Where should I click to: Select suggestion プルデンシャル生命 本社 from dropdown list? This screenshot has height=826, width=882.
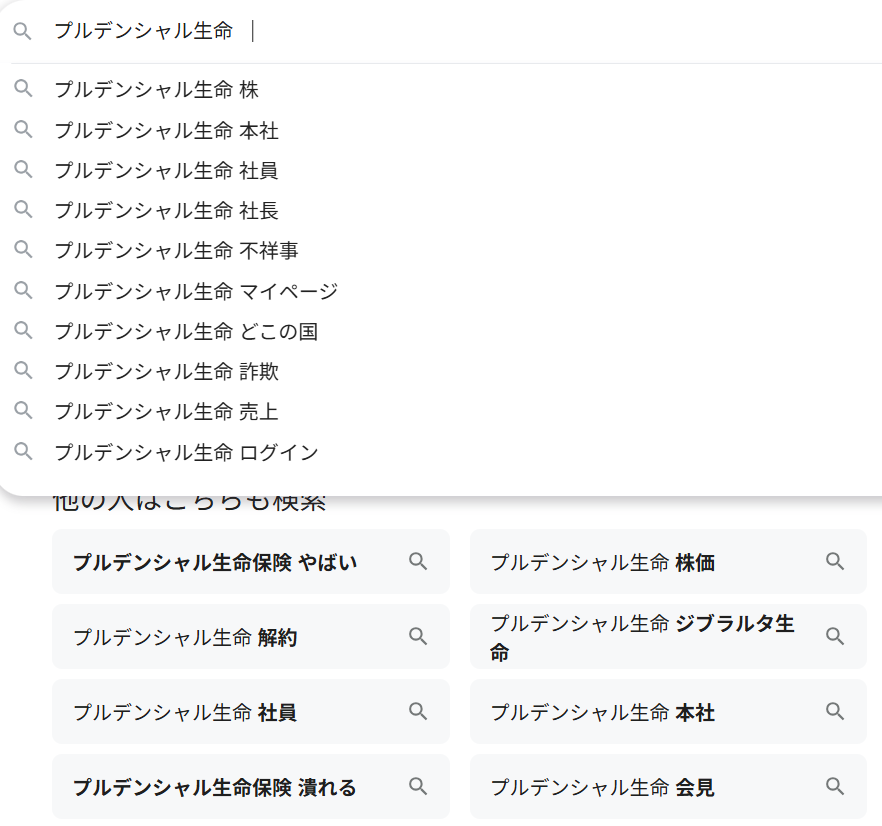[x=166, y=130]
